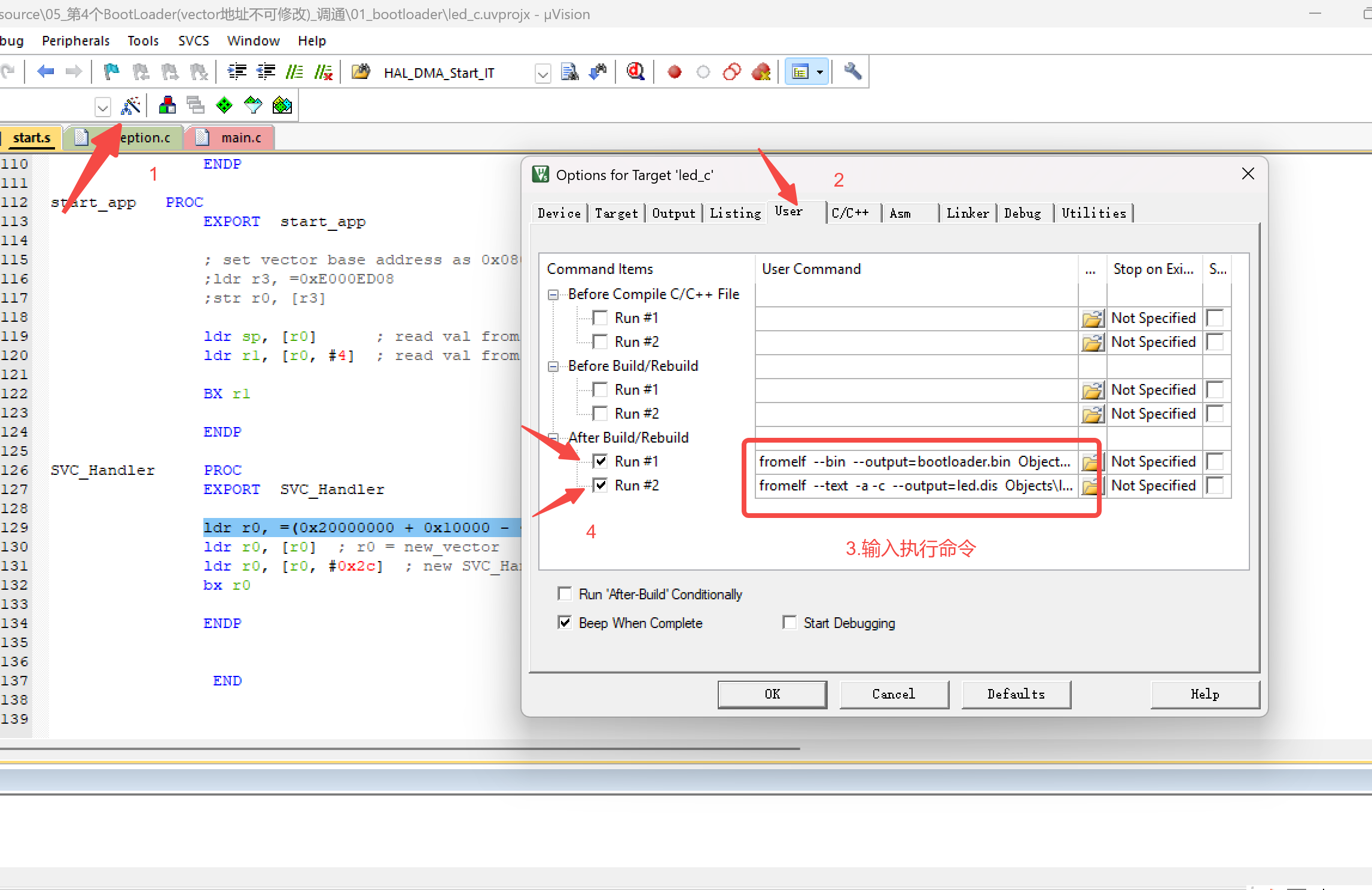Unindent selected text in the toolbar
The width and height of the screenshot is (1372, 890).
(x=266, y=72)
